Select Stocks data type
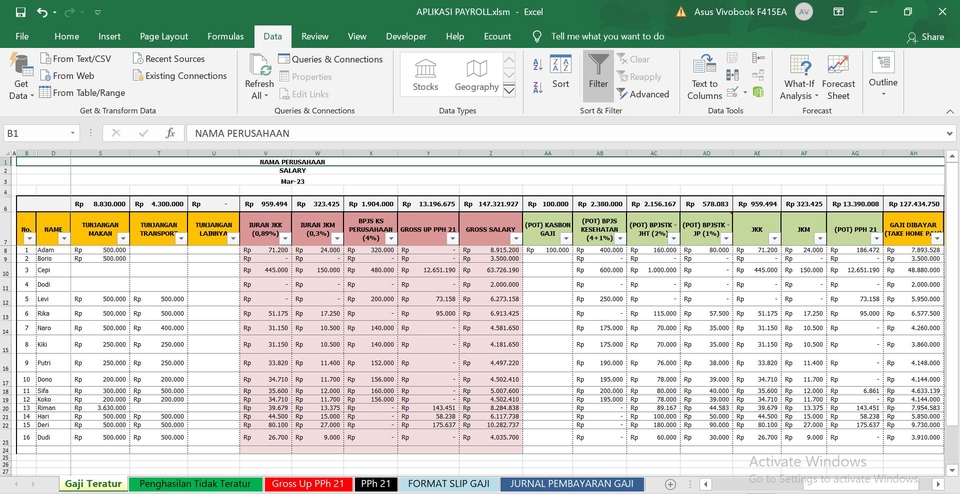The height and width of the screenshot is (494, 960). (x=425, y=75)
